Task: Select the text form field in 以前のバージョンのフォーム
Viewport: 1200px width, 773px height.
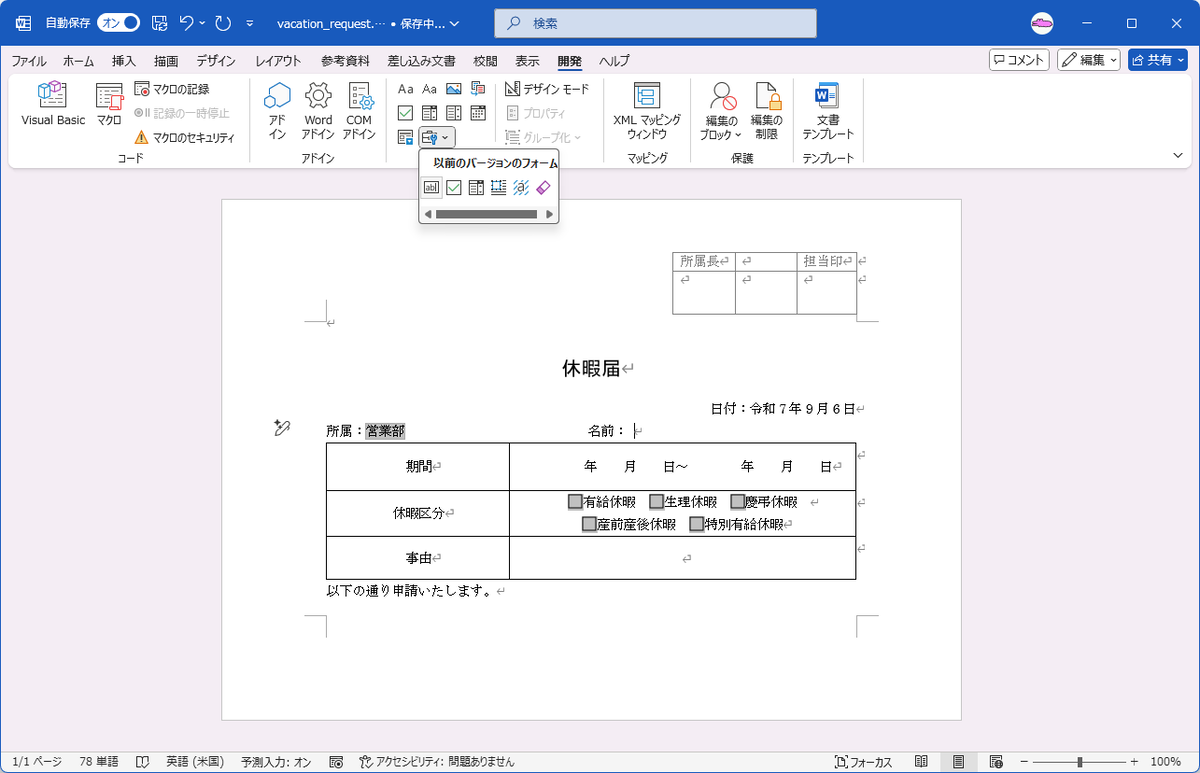Action: (x=431, y=187)
